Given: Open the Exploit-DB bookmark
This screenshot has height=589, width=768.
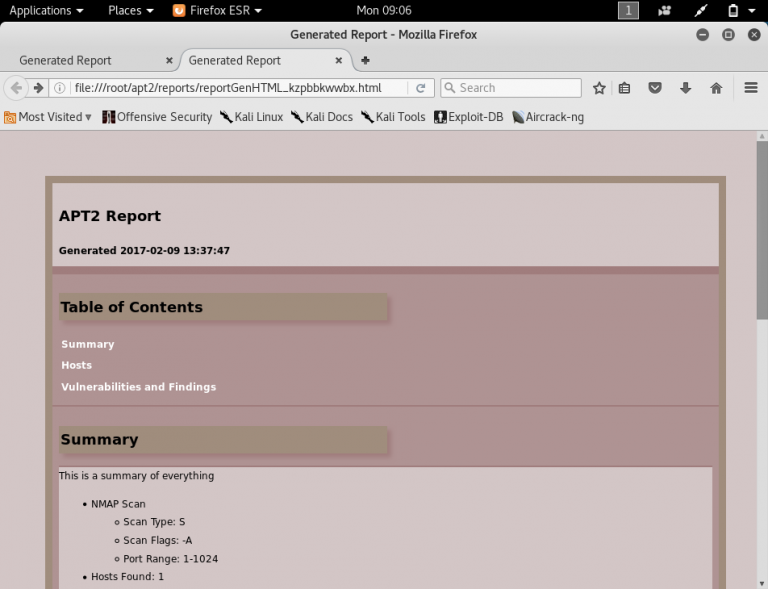Looking at the screenshot, I should point(468,117).
